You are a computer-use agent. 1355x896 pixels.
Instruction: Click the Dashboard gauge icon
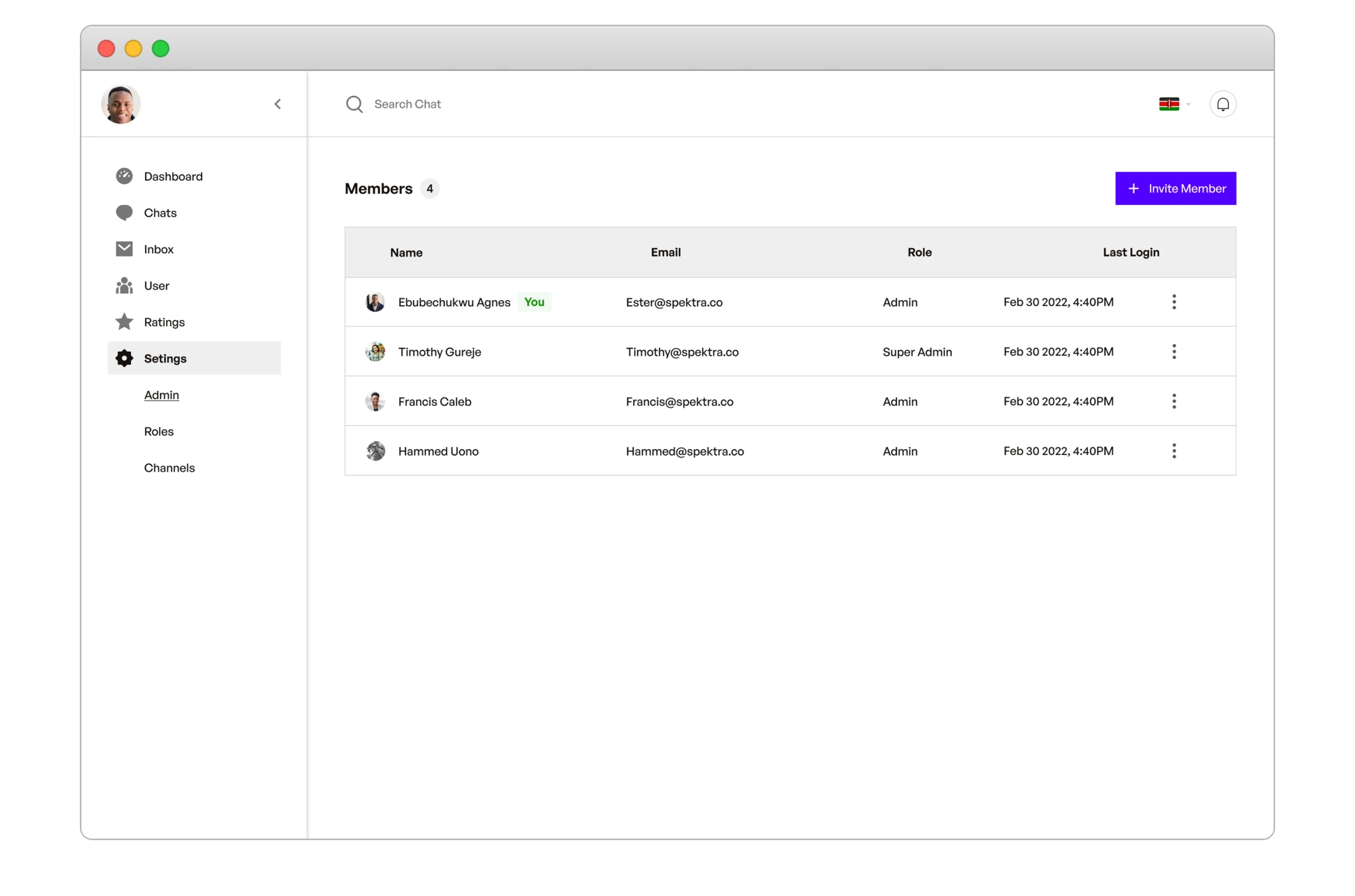coord(124,176)
